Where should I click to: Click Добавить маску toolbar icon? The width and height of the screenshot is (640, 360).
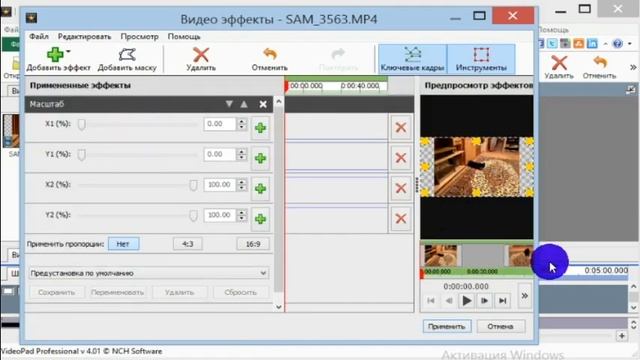127,54
